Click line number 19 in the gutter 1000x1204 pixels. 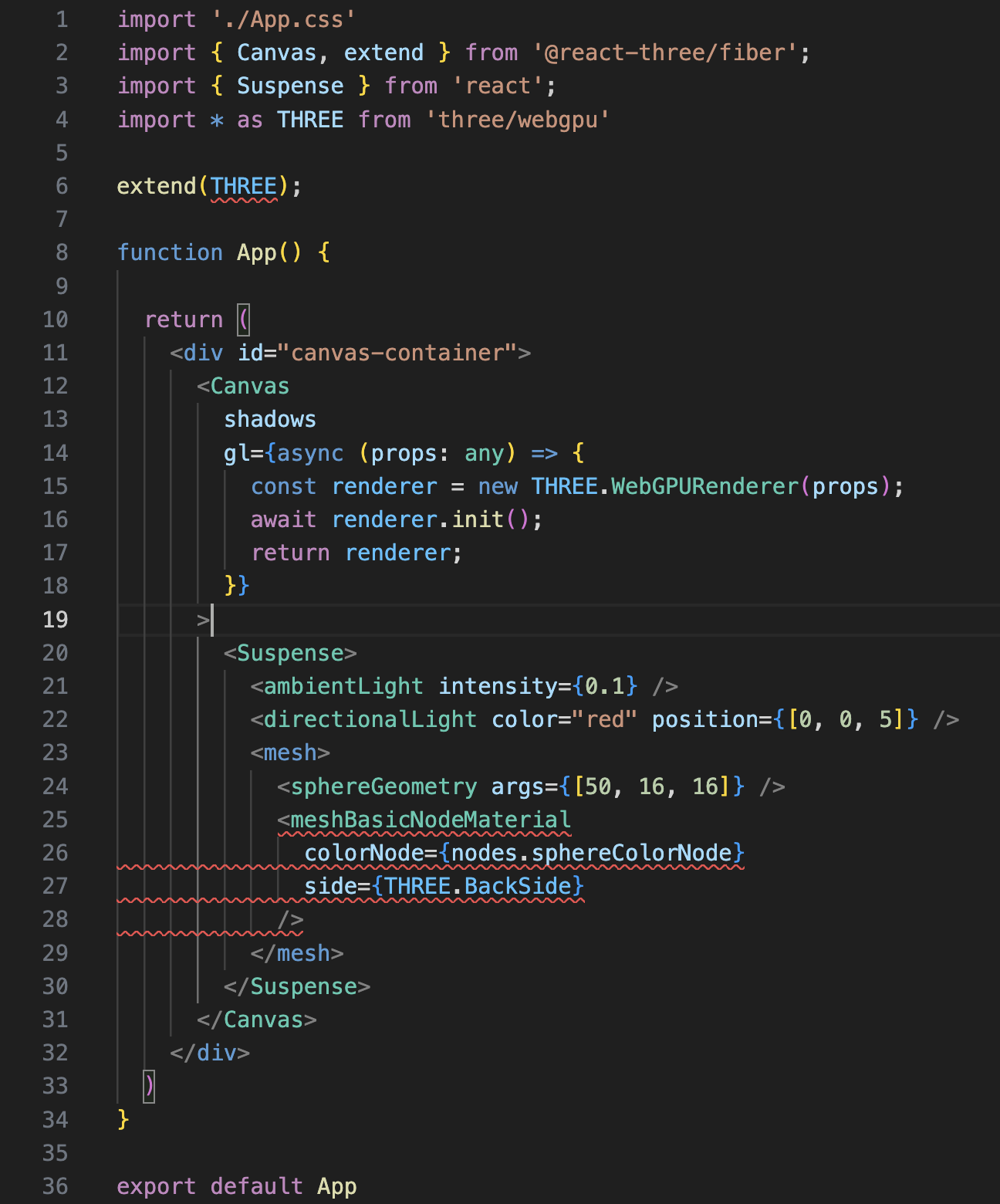coord(56,620)
